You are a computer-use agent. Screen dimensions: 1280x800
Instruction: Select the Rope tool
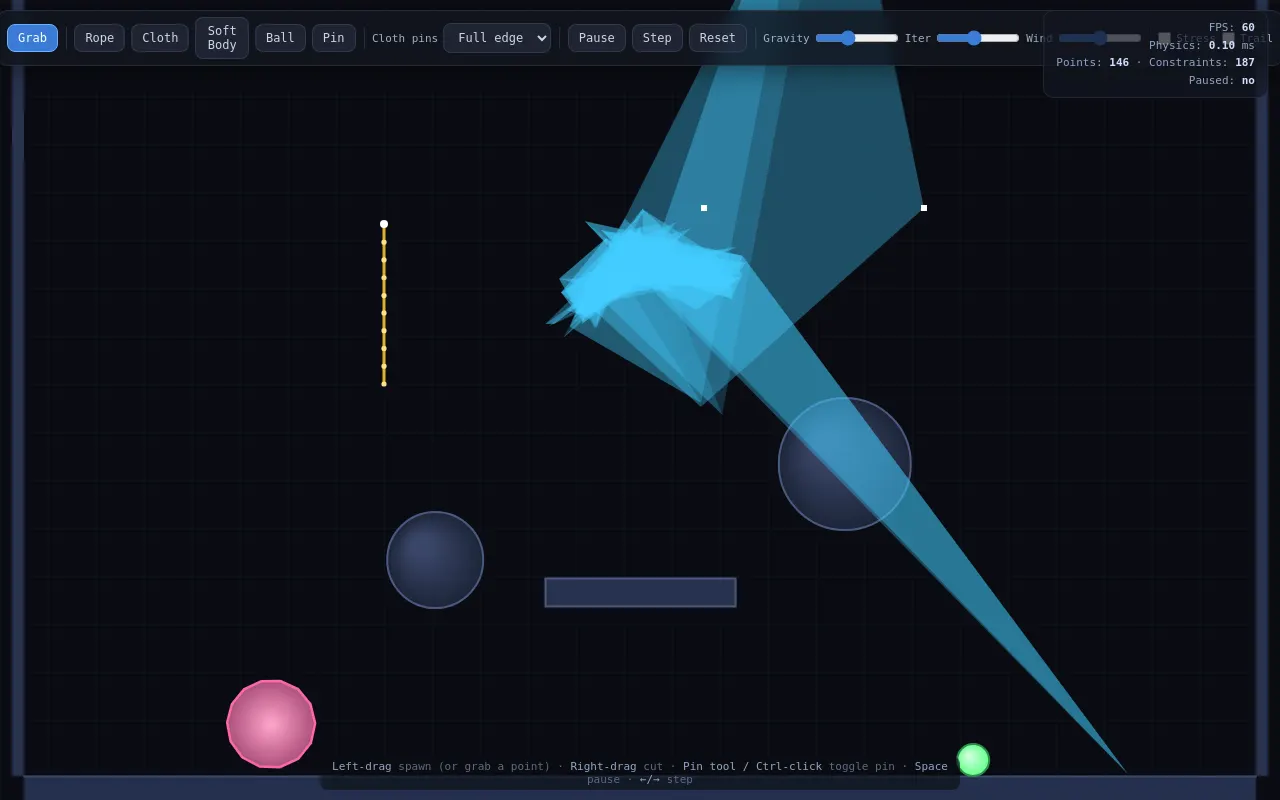click(x=99, y=38)
